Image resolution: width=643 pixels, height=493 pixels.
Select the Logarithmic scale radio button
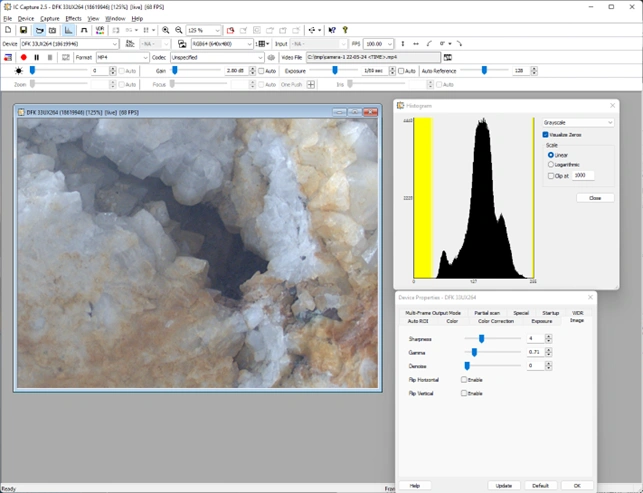point(551,164)
